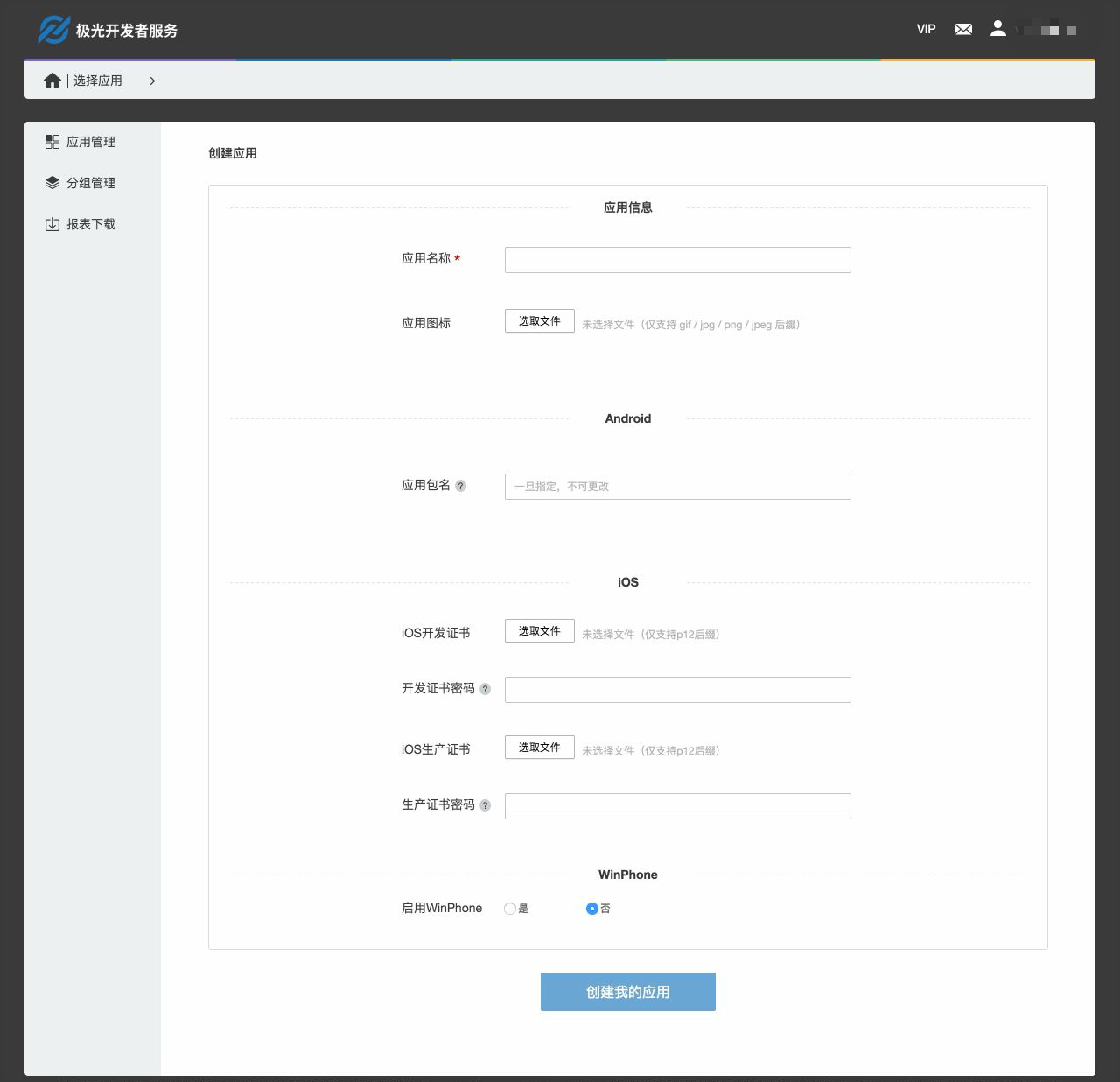This screenshot has width=1120, height=1082.
Task: Show help for 应用包名
Action: pyautogui.click(x=460, y=486)
